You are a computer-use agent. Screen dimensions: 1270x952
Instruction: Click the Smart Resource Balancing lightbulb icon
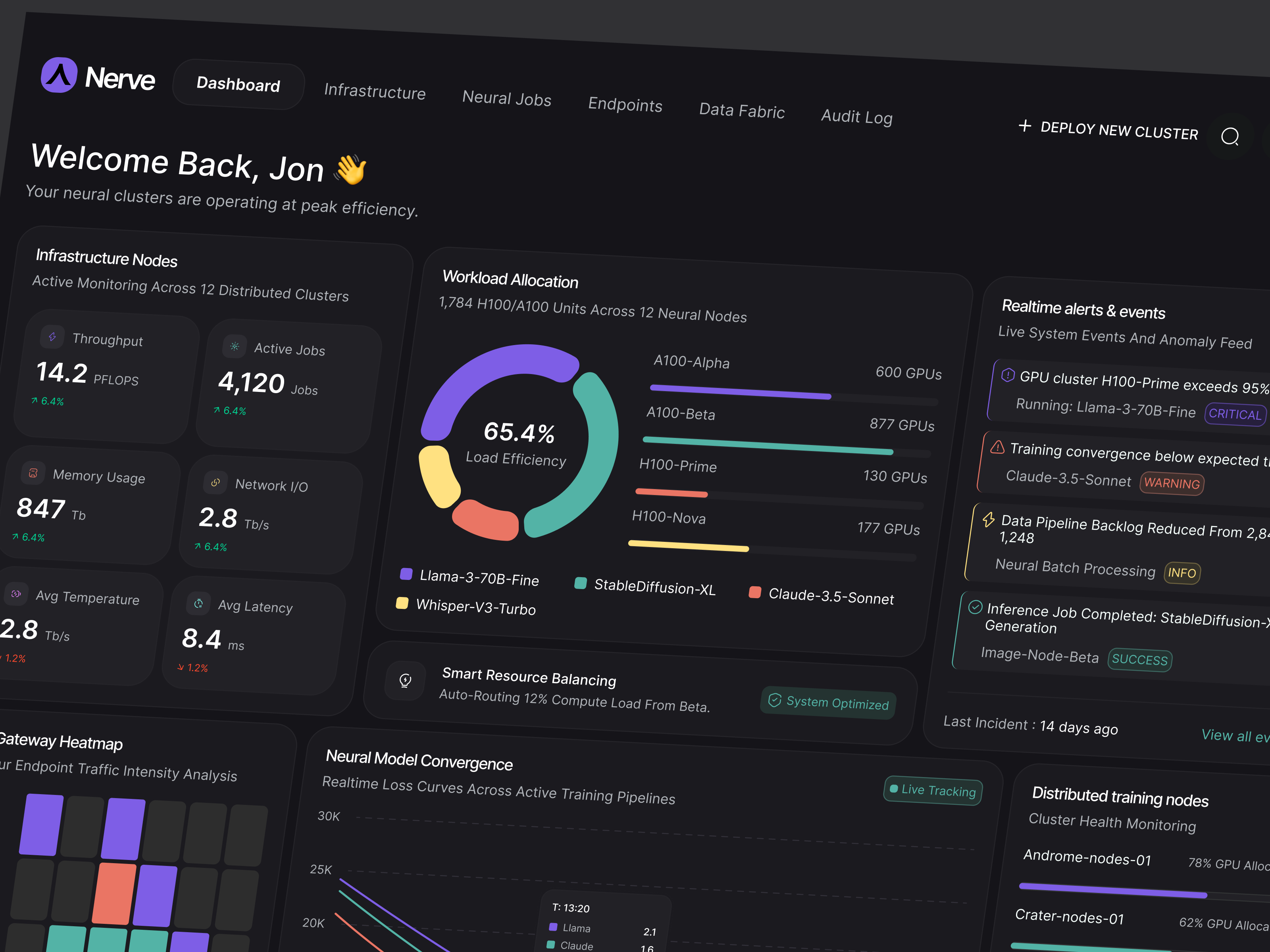(405, 681)
